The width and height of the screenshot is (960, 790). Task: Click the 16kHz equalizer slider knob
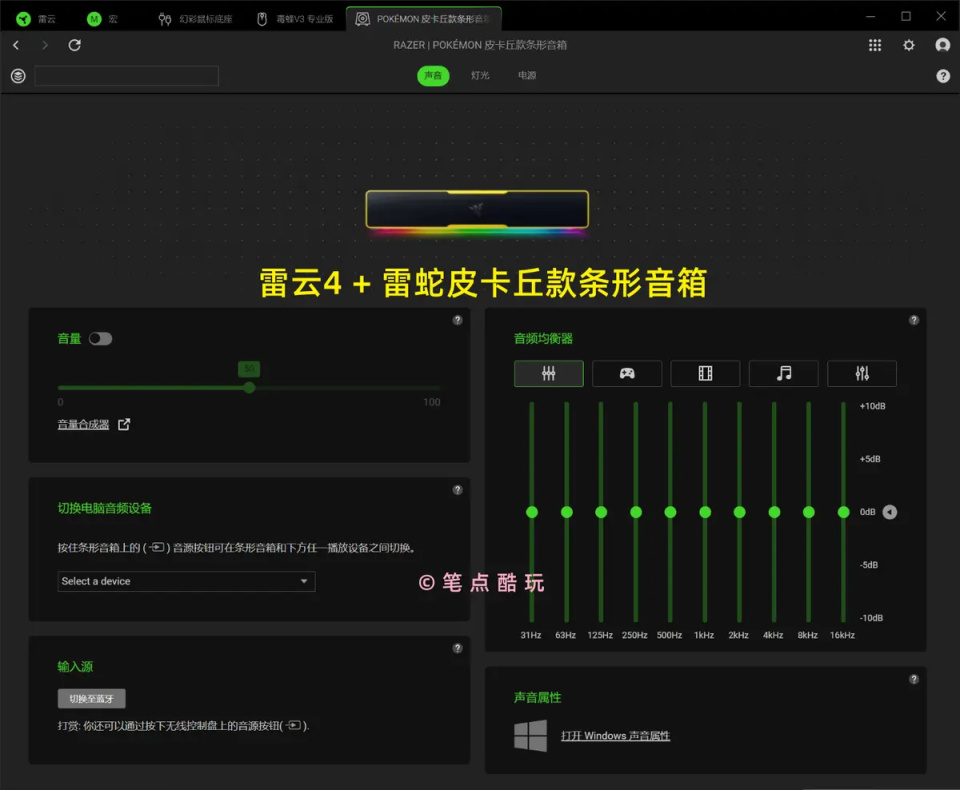coord(844,512)
